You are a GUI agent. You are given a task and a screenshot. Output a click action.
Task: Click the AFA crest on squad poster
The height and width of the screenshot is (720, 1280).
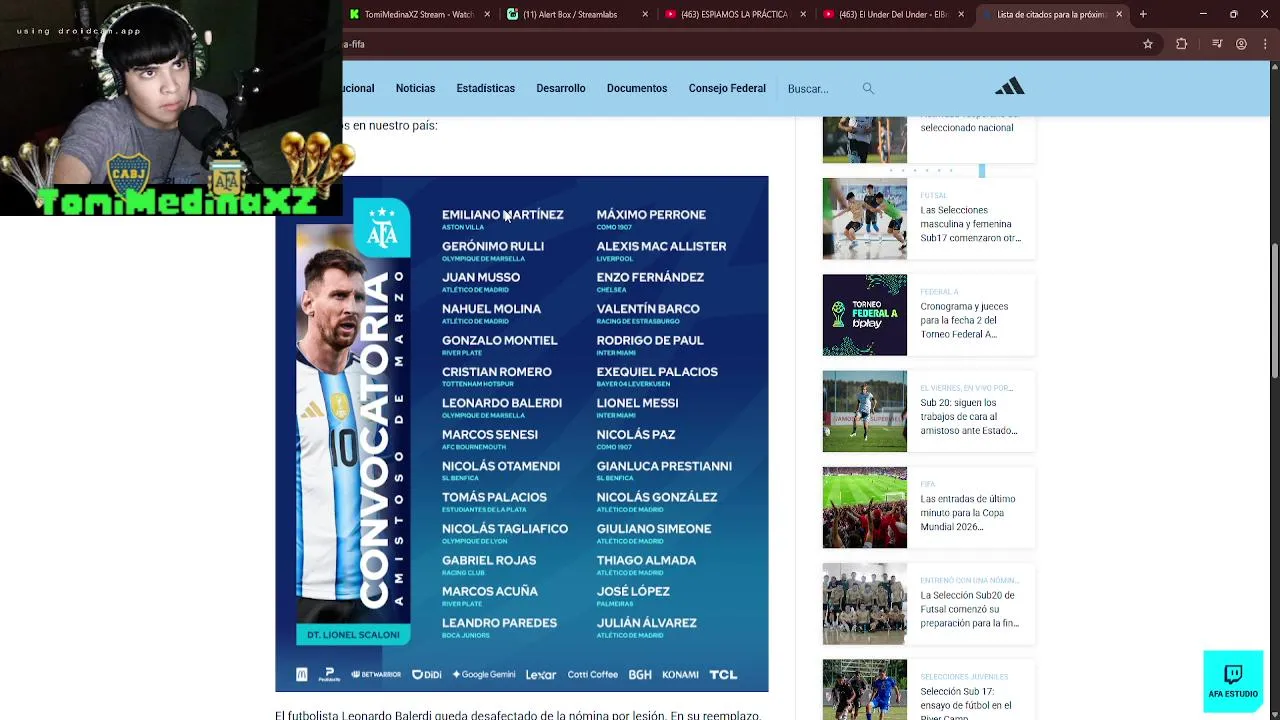(382, 228)
